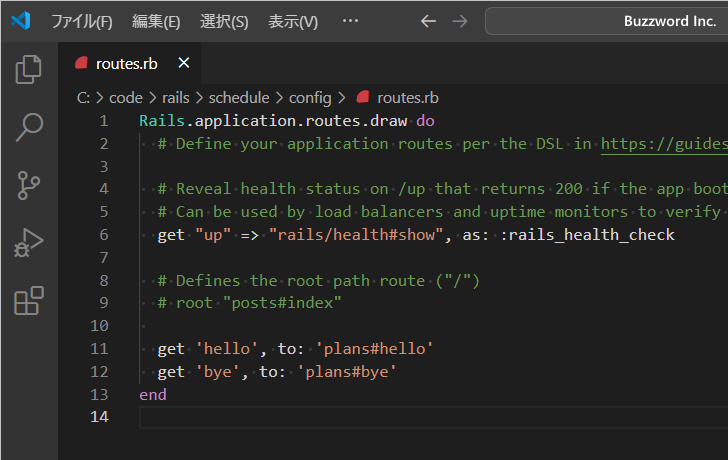
Task: Open the Run and Debug view
Action: click(28, 243)
